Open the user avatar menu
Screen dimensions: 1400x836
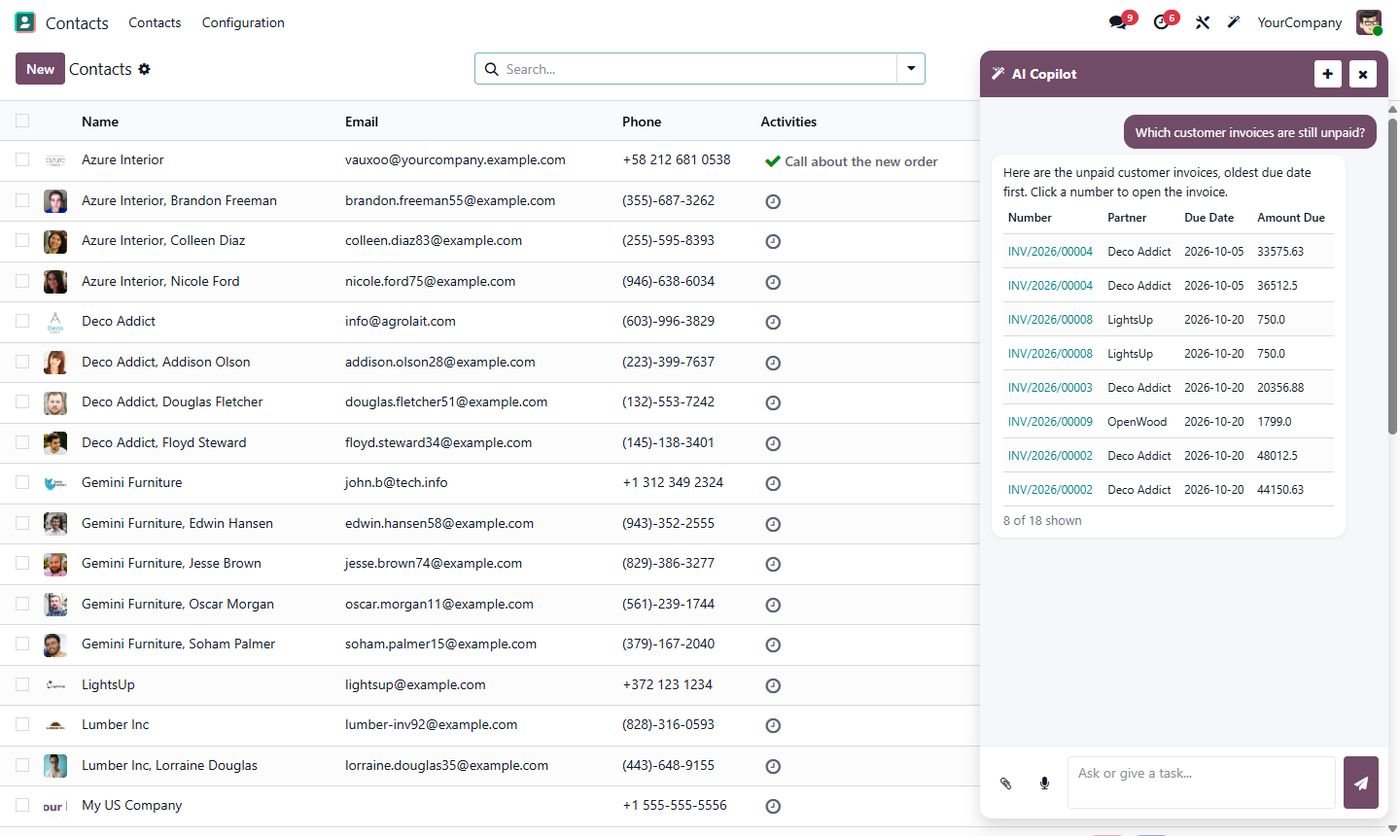[1368, 22]
